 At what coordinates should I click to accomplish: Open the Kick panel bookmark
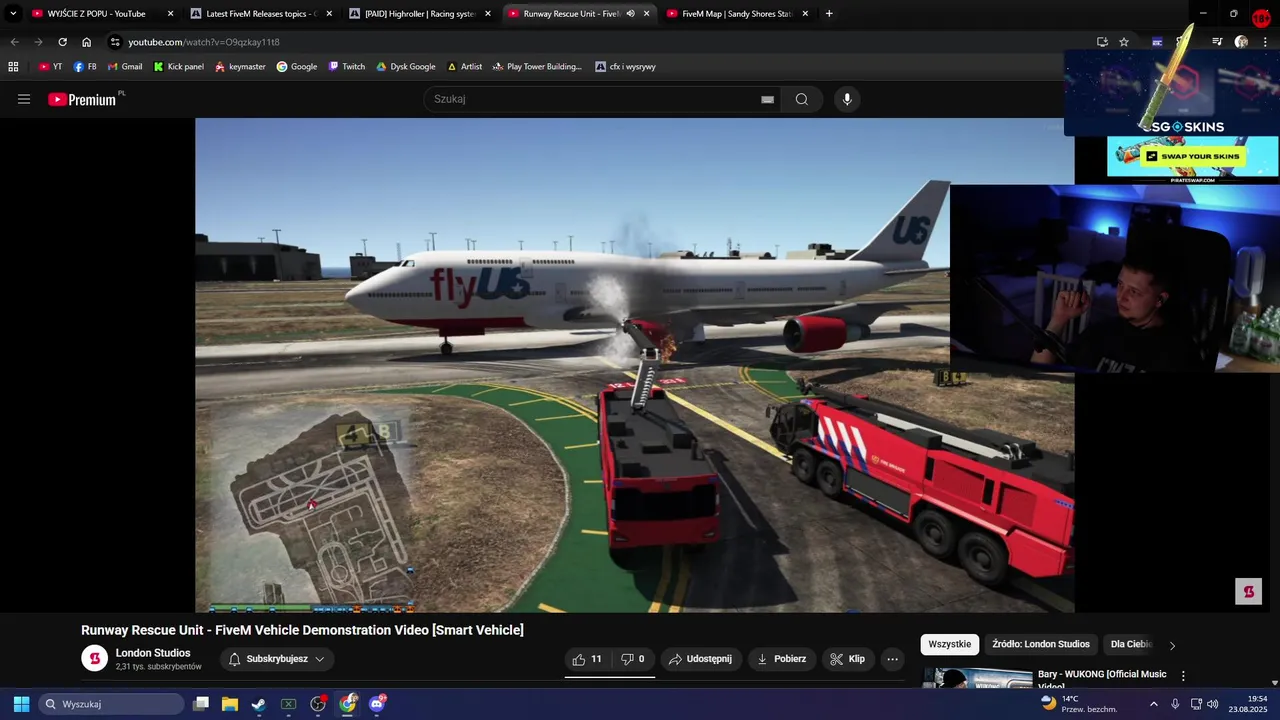pyautogui.click(x=179, y=66)
